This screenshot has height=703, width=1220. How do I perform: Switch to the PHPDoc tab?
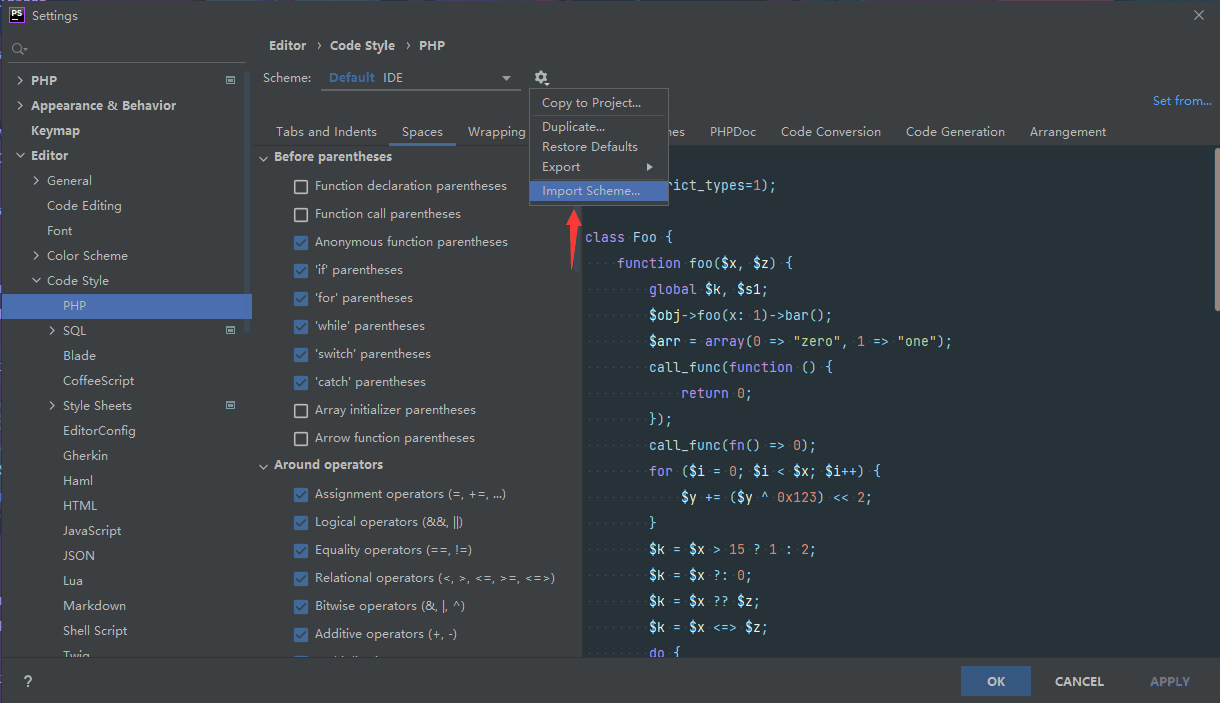(733, 132)
